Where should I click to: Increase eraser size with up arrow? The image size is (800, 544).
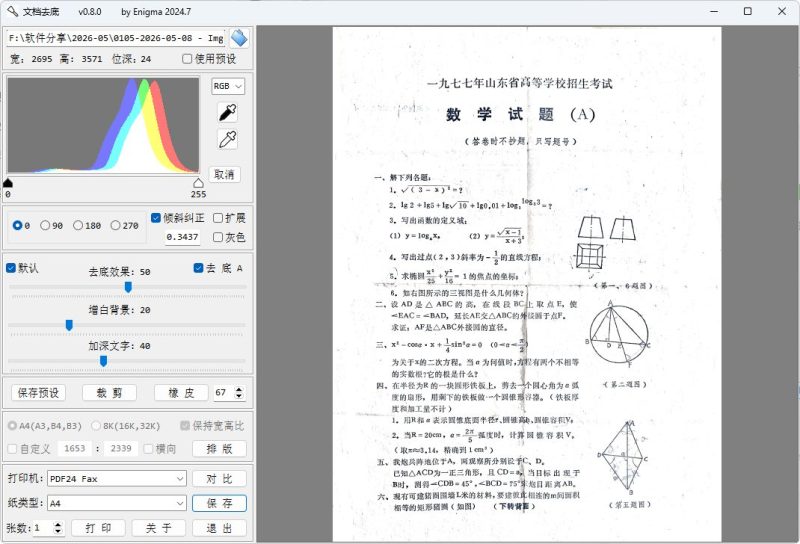pos(239,389)
